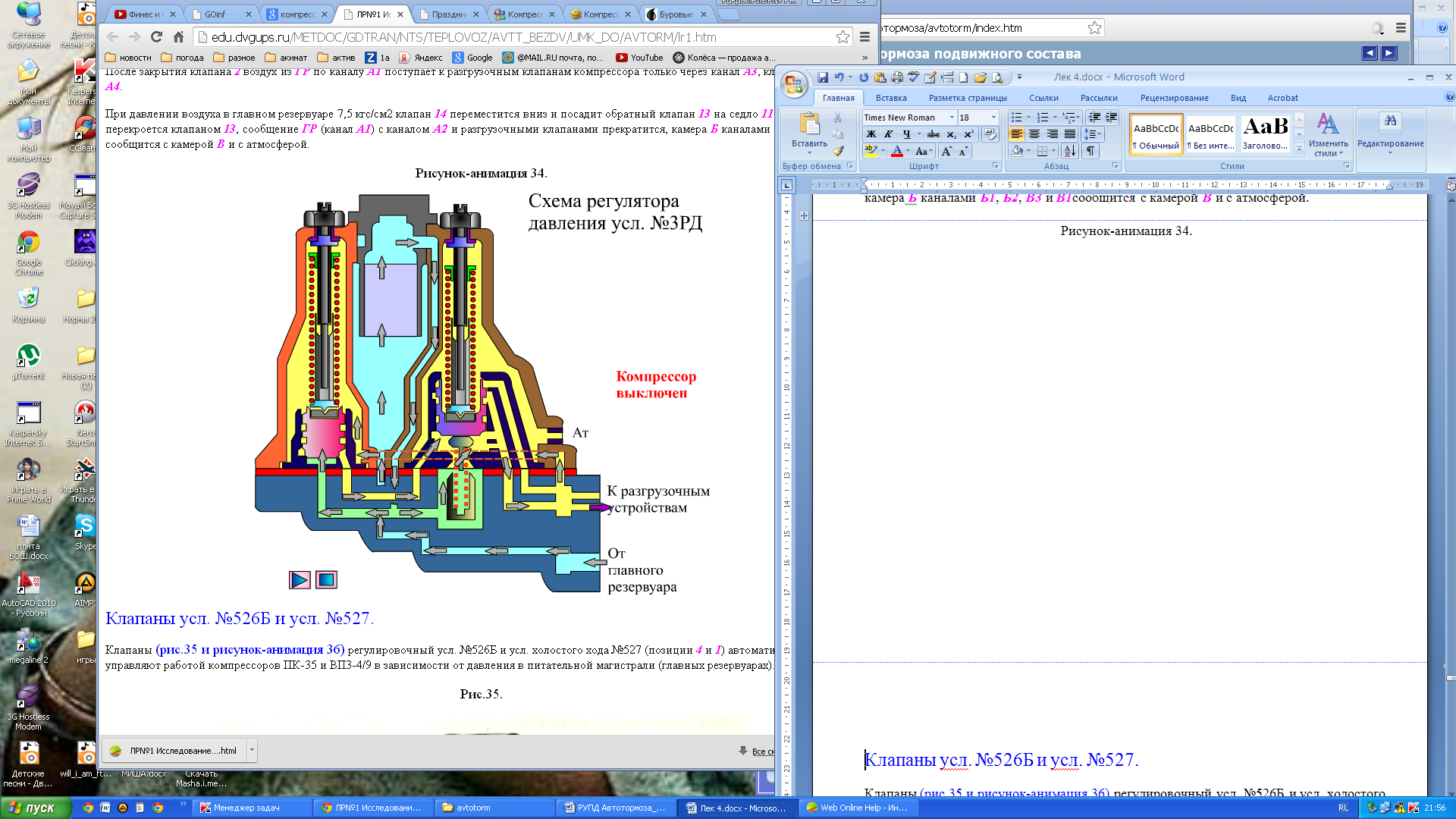Open Вставка ribbon tab

pyautogui.click(x=891, y=98)
